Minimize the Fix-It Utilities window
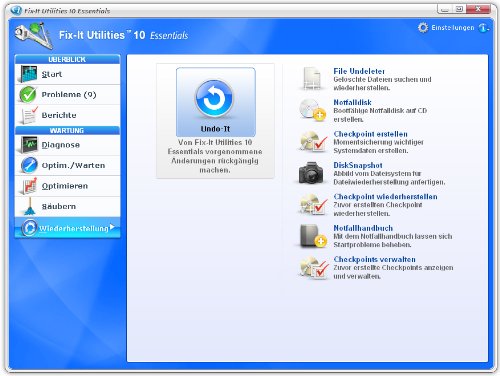 pyautogui.click(x=444, y=9)
